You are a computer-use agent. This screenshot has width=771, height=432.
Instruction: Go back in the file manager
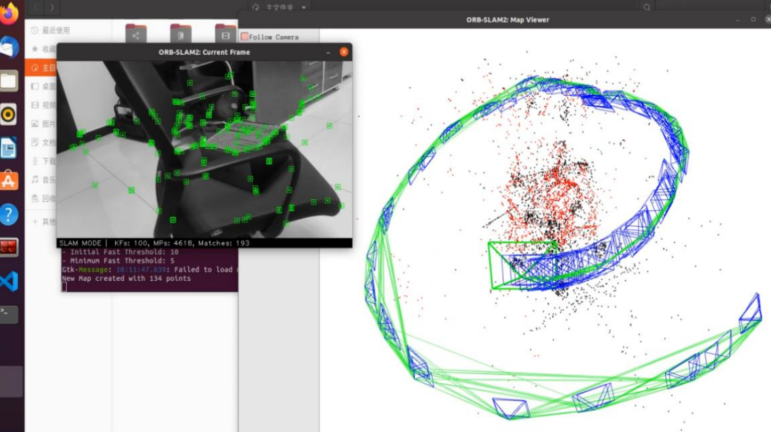(36, 7)
